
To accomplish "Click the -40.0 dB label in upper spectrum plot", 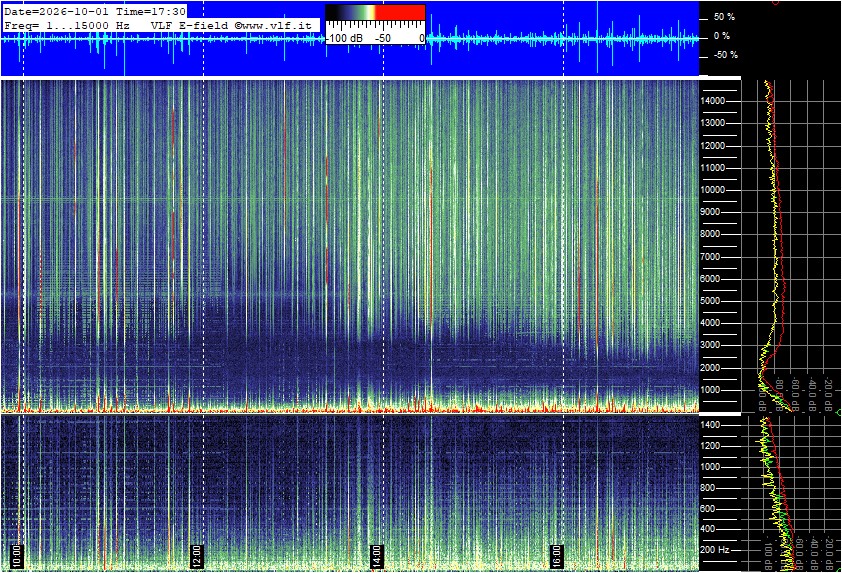I will 812,395.
